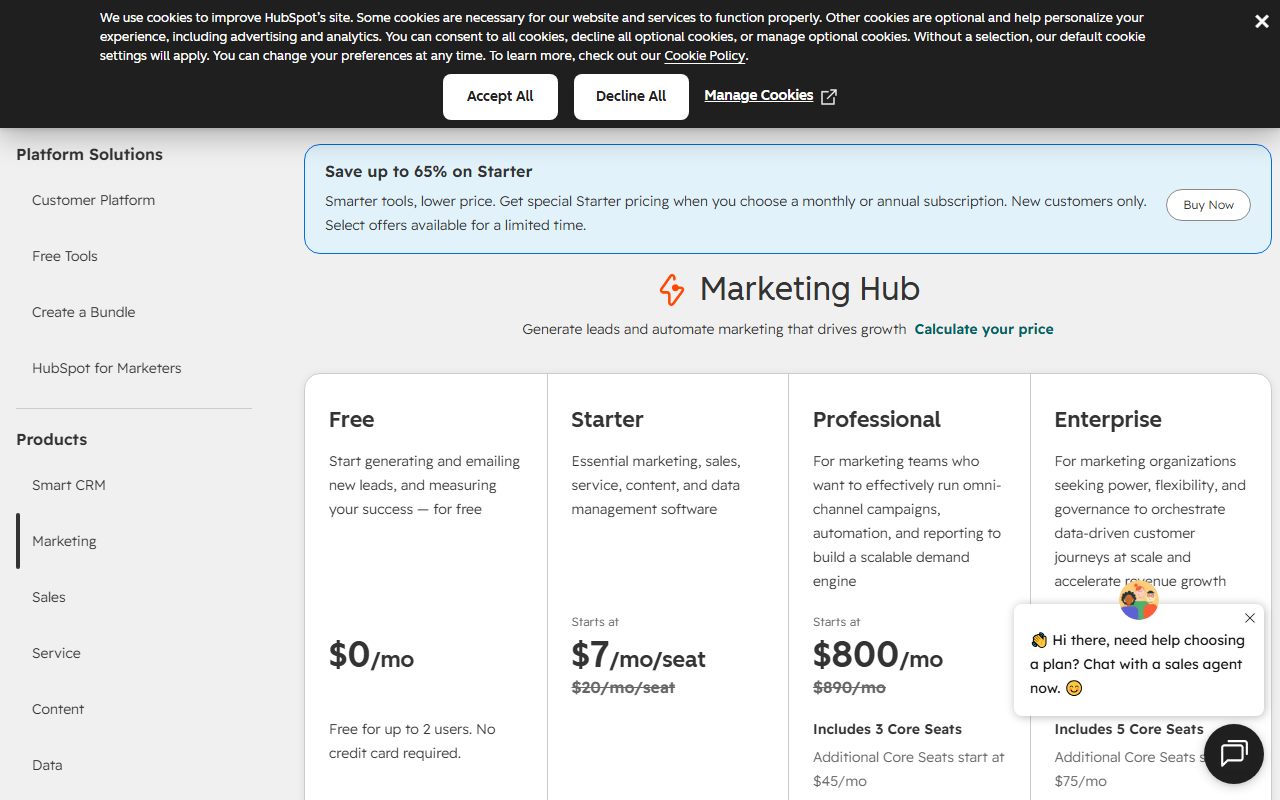The image size is (1280, 800).
Task: Select Marketing in Products list
Action: [64, 541]
